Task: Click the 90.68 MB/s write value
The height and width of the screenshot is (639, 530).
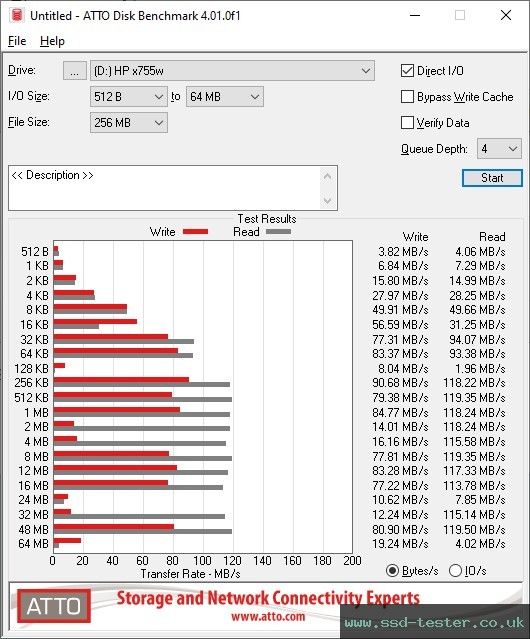Action: (400, 383)
